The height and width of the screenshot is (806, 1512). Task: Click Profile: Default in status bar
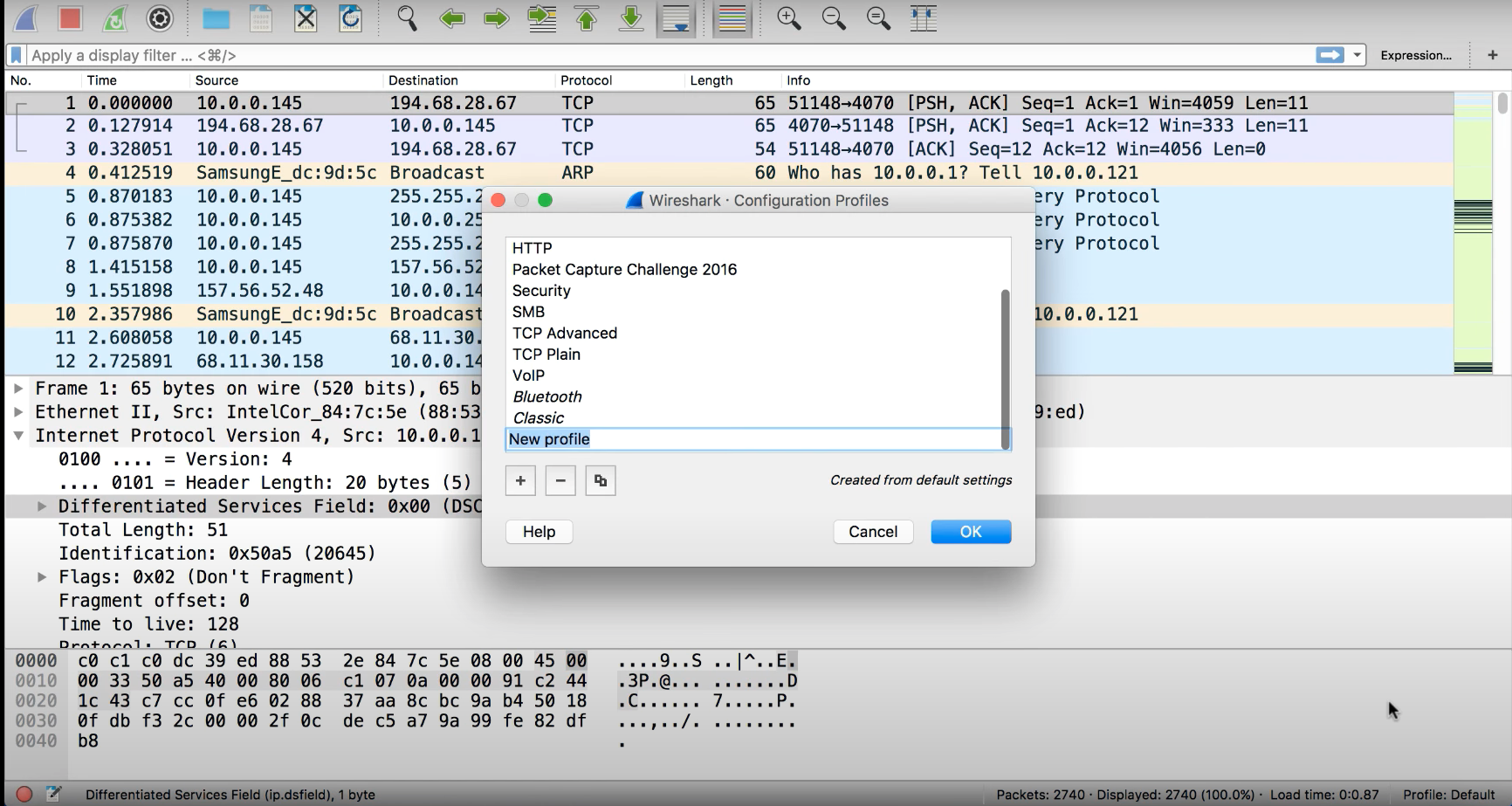point(1448,795)
